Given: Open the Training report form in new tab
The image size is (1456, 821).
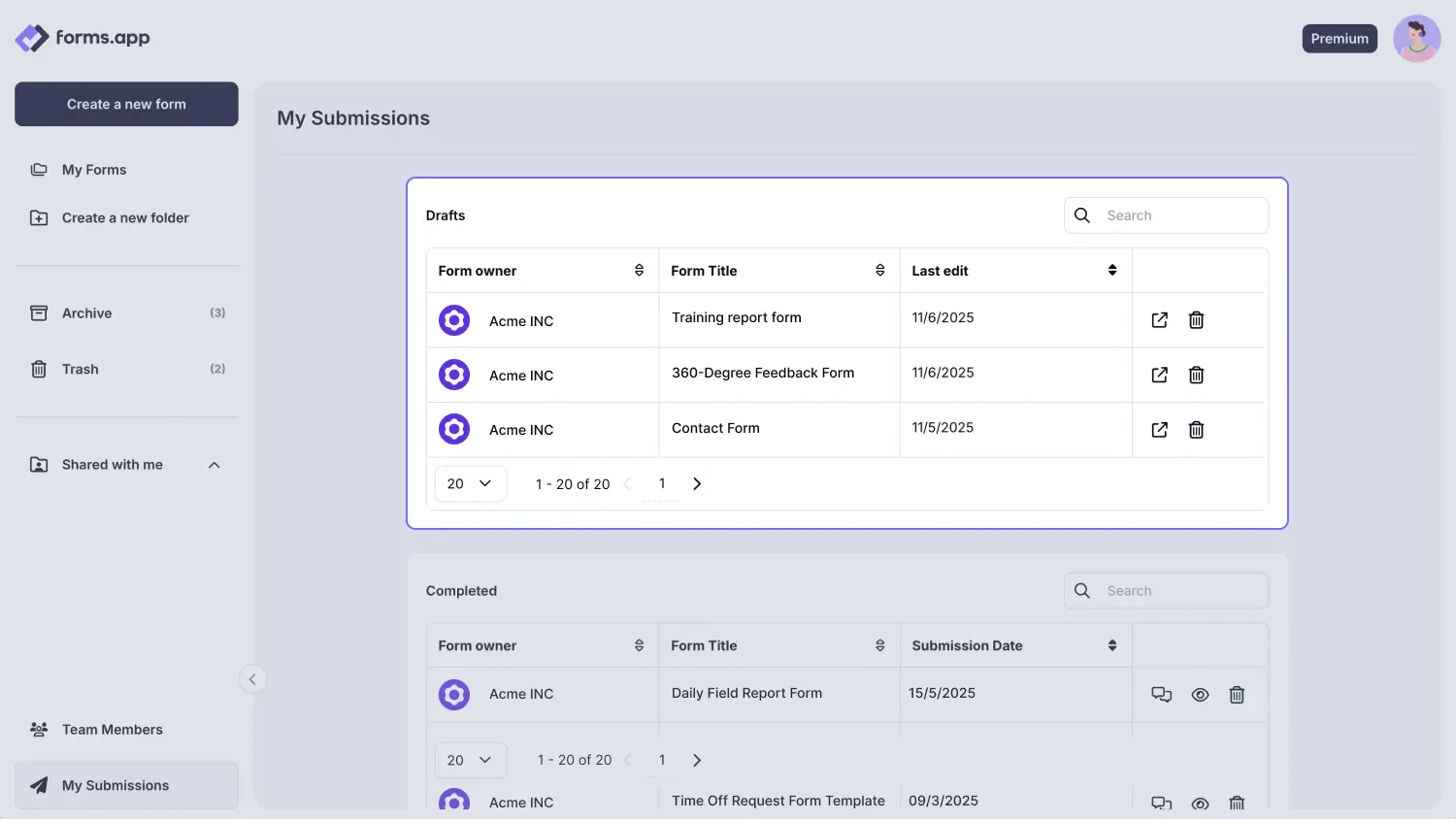Looking at the screenshot, I should click(1159, 319).
